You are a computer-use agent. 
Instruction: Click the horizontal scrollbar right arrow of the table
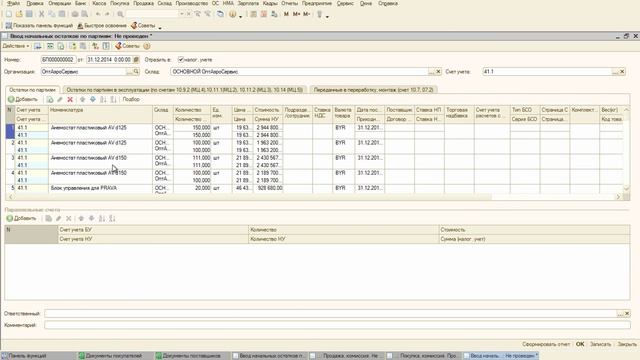point(618,197)
